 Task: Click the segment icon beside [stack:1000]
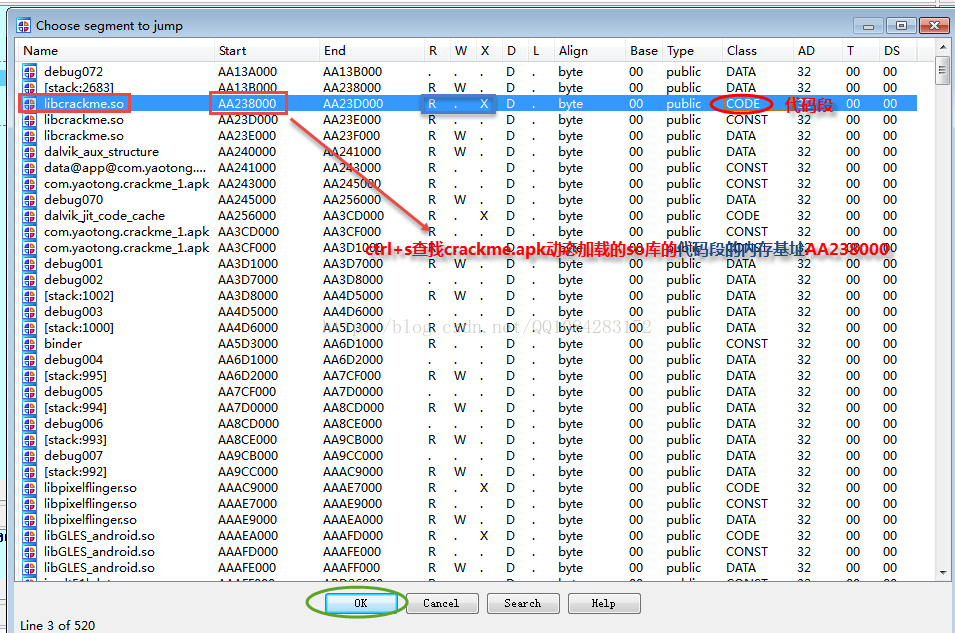(x=29, y=328)
